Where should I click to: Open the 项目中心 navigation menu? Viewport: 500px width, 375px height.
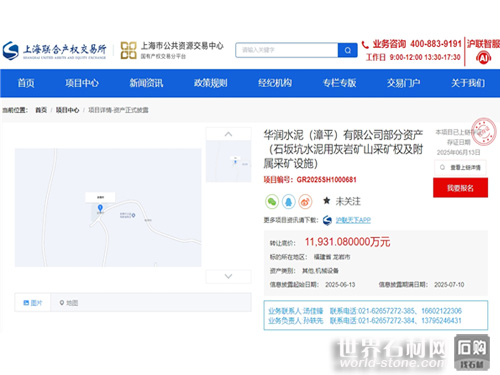point(82,83)
